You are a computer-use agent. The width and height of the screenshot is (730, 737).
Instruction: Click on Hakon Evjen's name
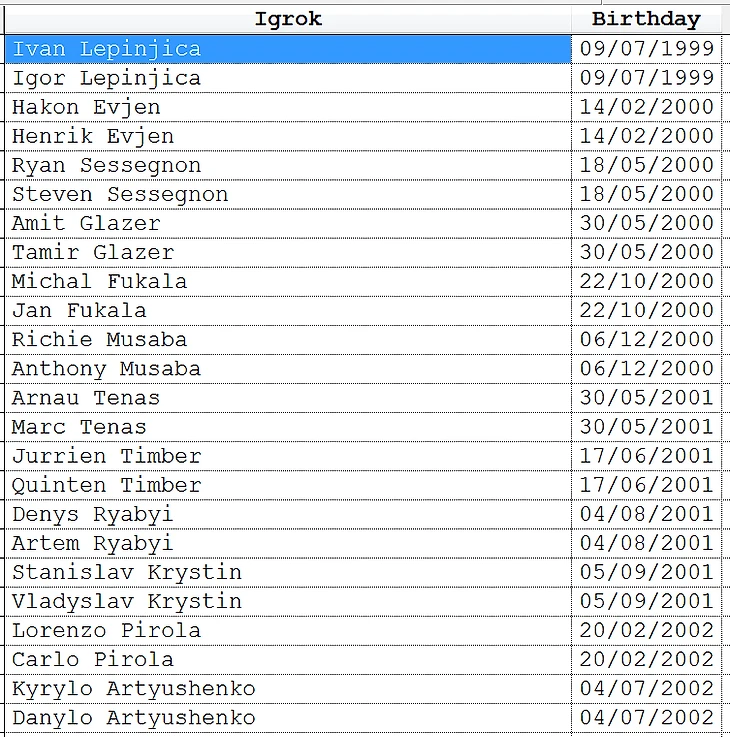pyautogui.click(x=86, y=107)
